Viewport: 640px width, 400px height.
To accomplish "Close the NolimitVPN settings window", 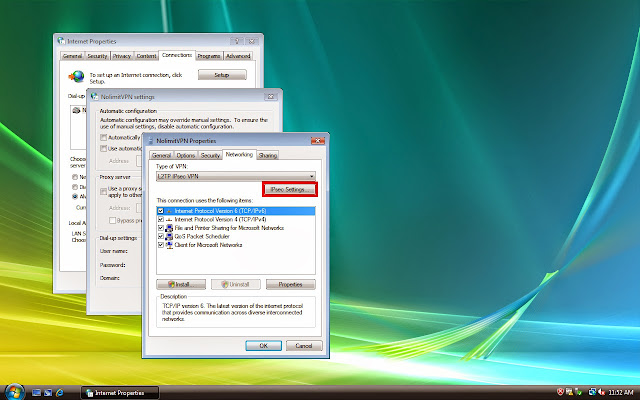I will [x=271, y=97].
